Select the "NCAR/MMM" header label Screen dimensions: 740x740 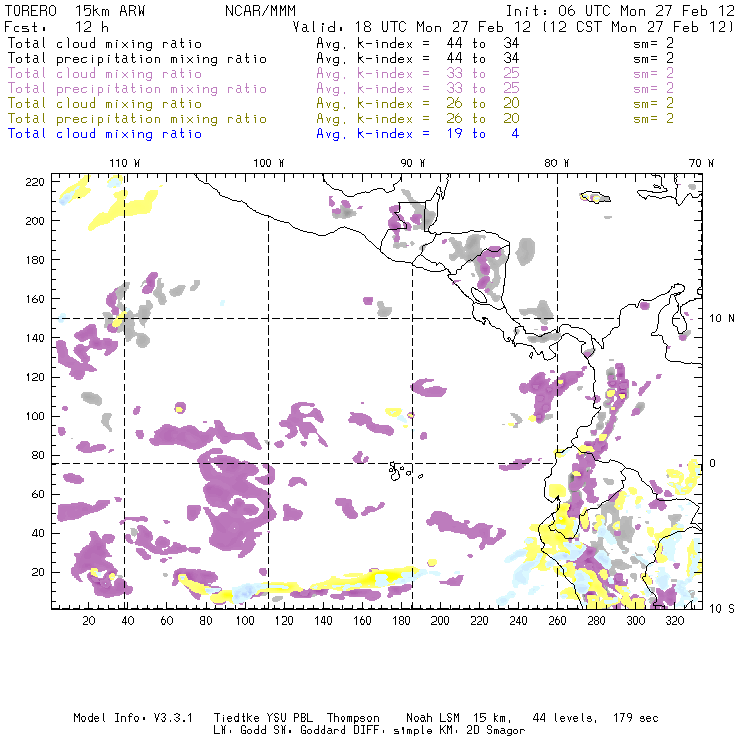click(x=261, y=11)
